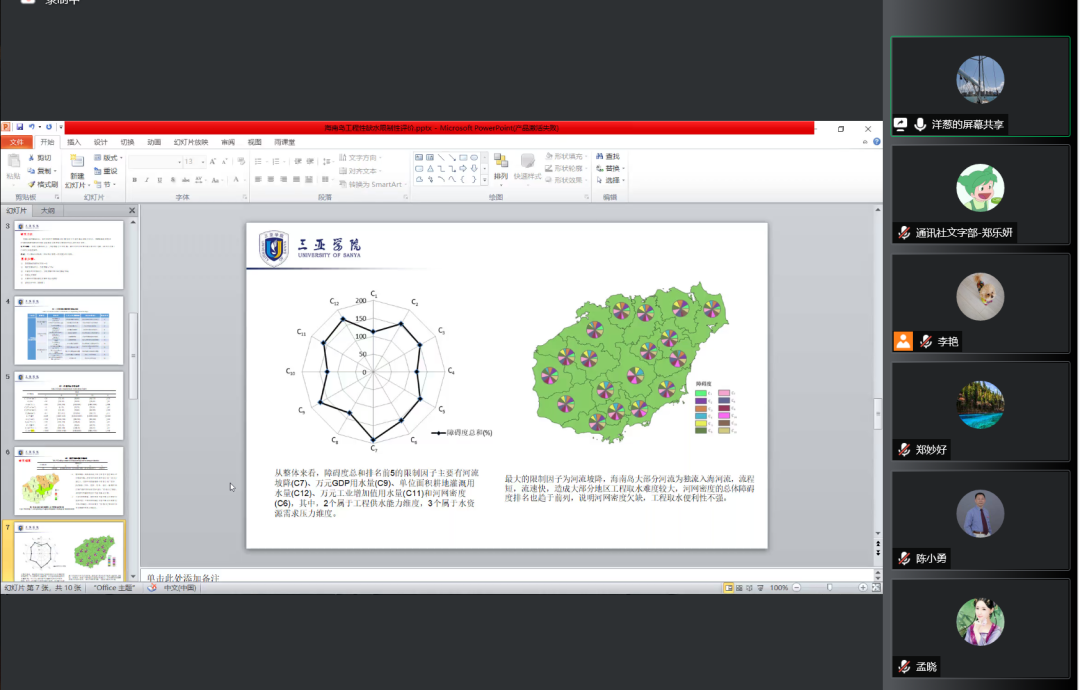Select slide 4 thumbnail in slide panel
Viewport: 1080px width, 690px height.
click(x=68, y=330)
